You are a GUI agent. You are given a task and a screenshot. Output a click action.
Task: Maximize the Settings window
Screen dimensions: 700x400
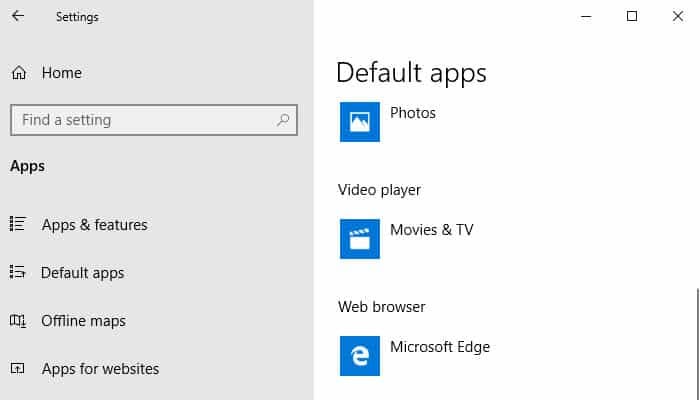click(632, 17)
